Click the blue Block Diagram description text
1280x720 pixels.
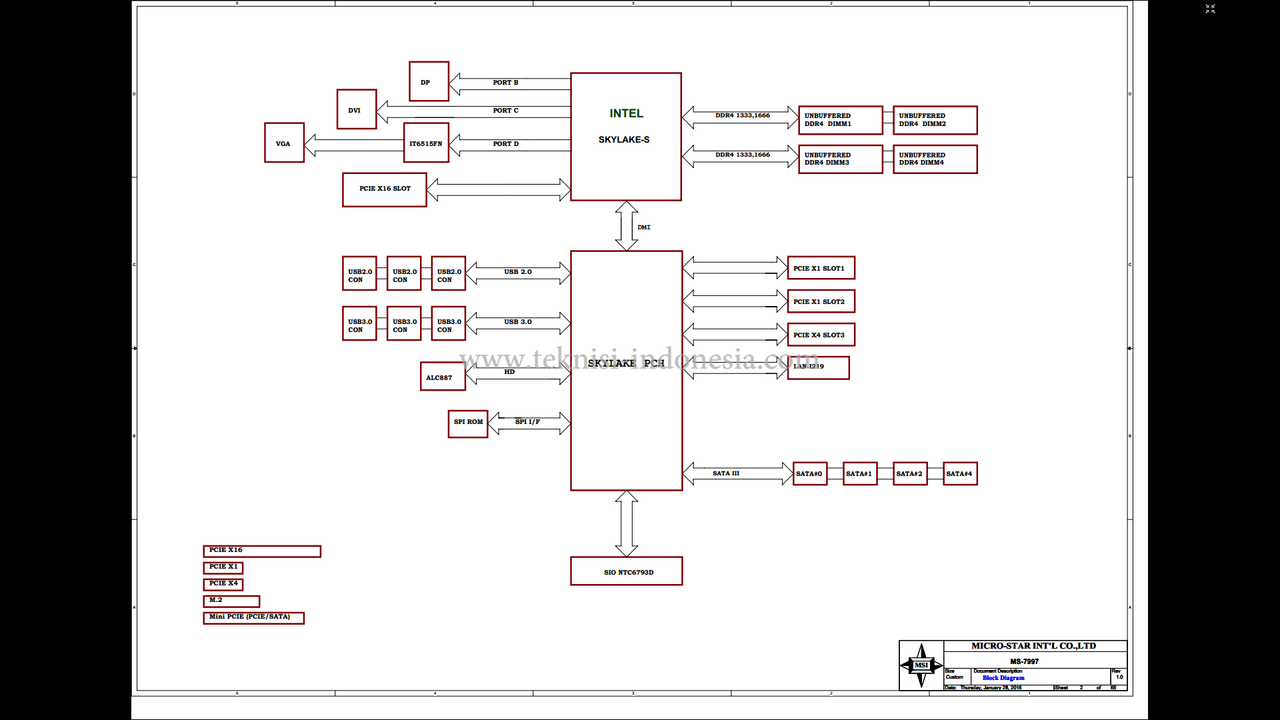1003,678
